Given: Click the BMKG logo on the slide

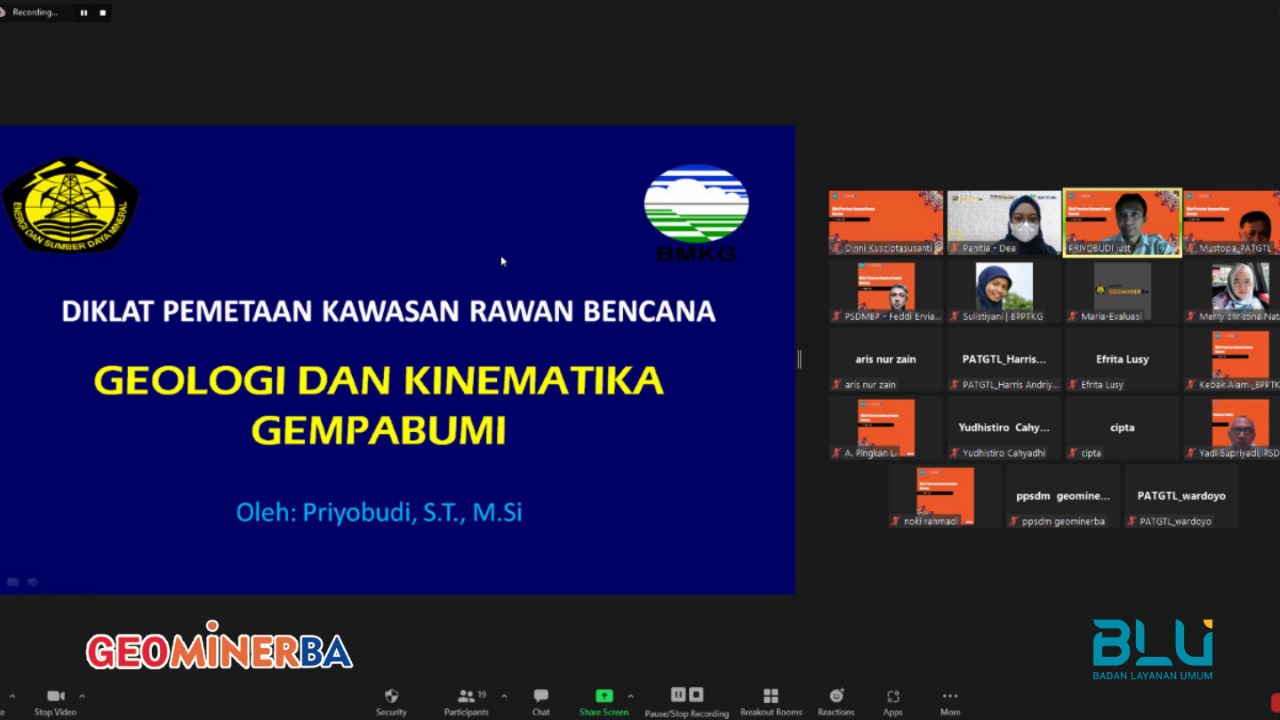Looking at the screenshot, I should pyautogui.click(x=696, y=213).
